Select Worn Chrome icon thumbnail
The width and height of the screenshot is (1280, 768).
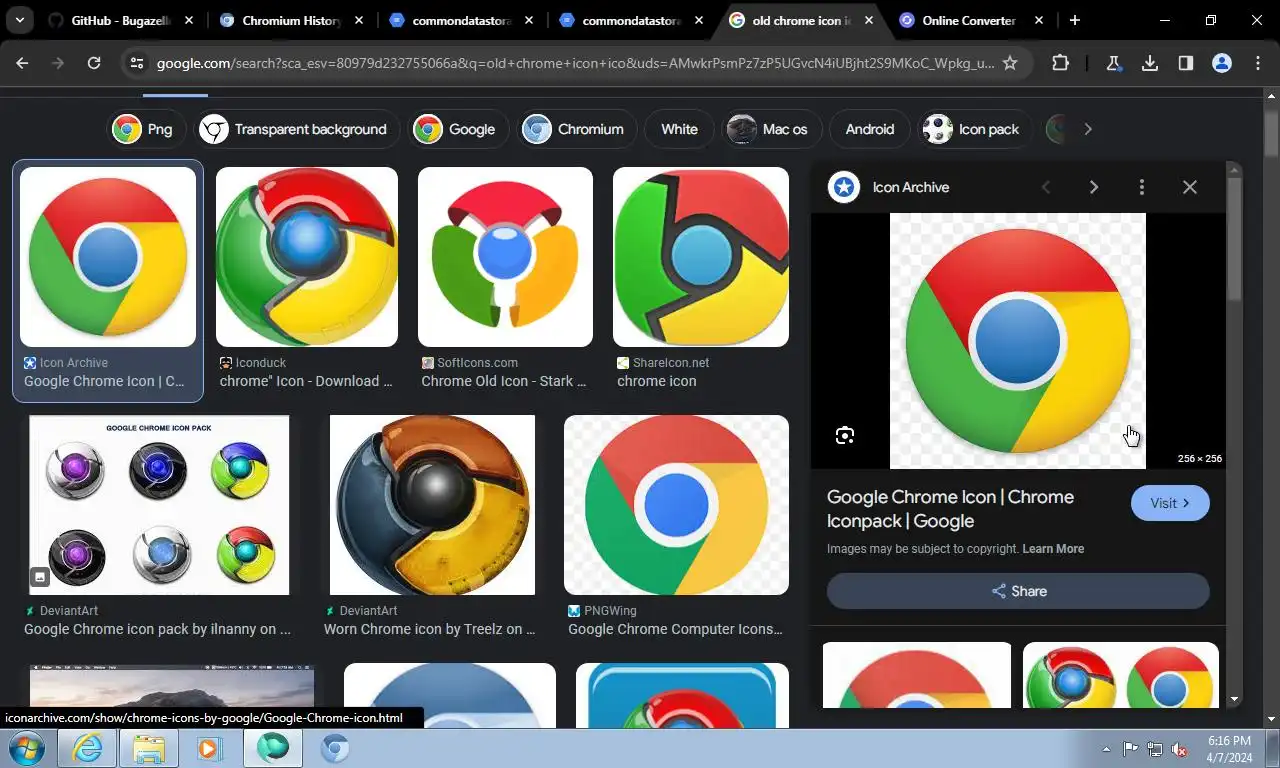[x=432, y=505]
